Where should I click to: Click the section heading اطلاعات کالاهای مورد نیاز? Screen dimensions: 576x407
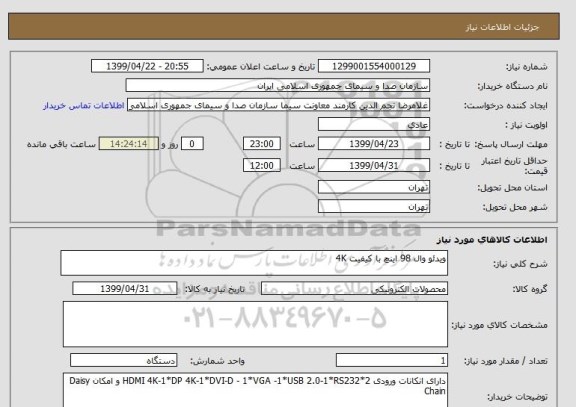coord(492,240)
